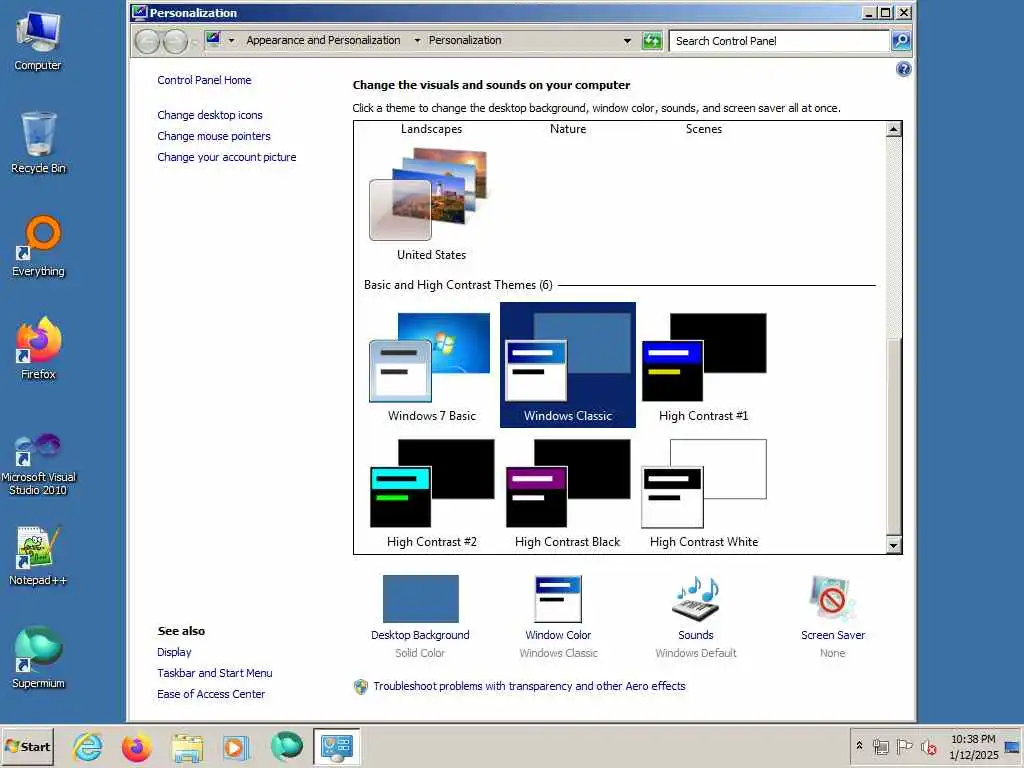
Task: Click the Personalization taskbar button
Action: point(336,747)
